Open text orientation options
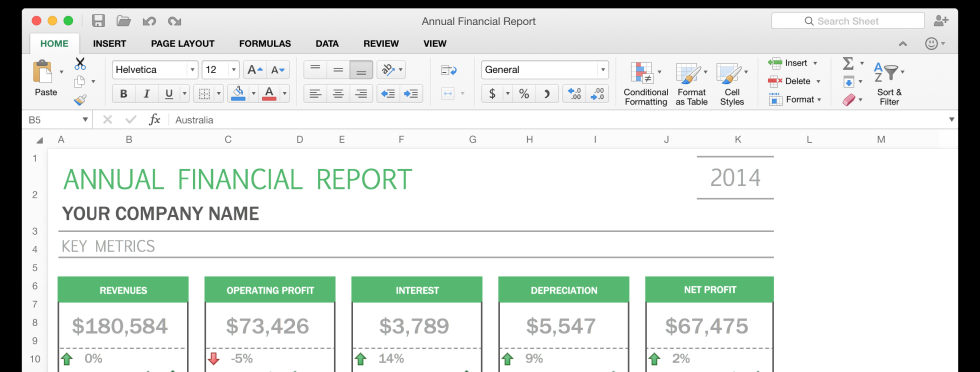Viewport: 980px width, 372px height. 391,70
